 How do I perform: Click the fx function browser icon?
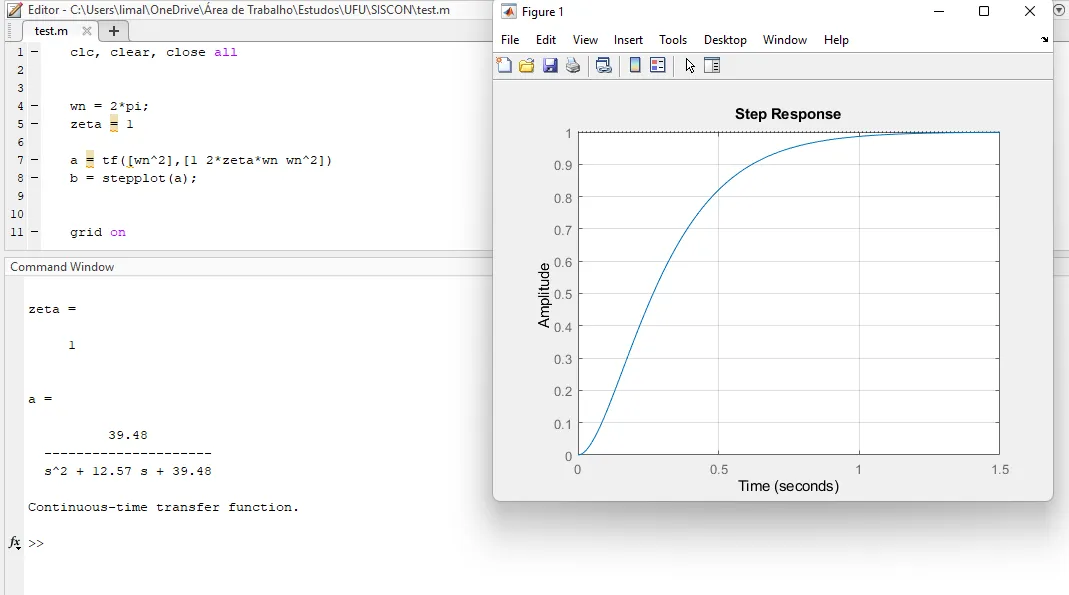[15, 543]
